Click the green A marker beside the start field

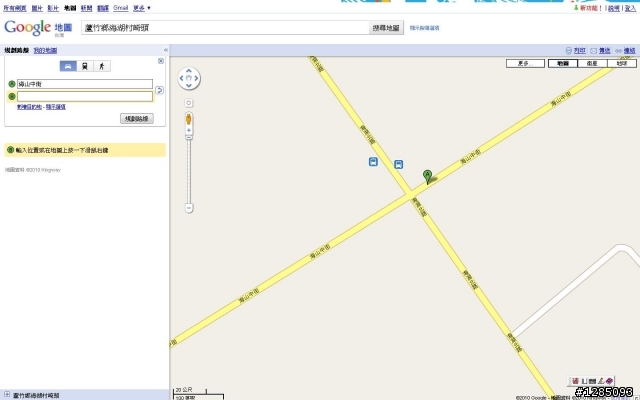coord(11,84)
